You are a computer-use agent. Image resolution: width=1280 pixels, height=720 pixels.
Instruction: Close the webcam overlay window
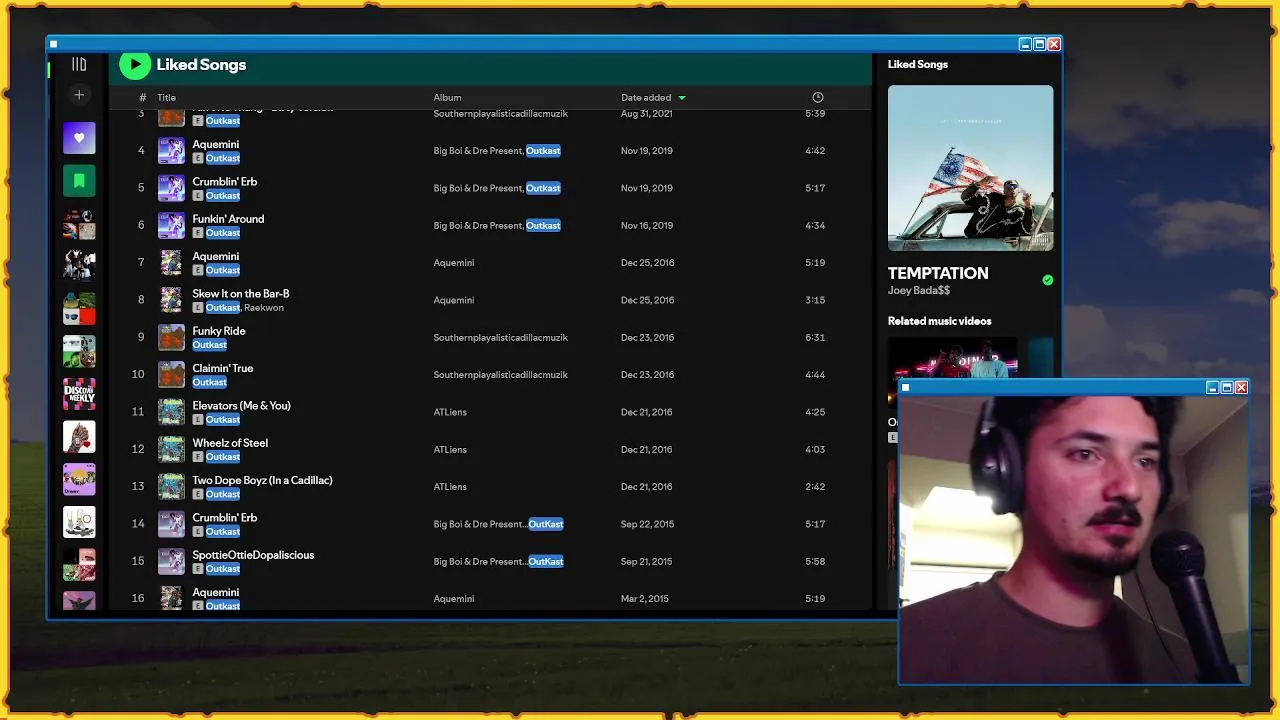[x=1241, y=387]
